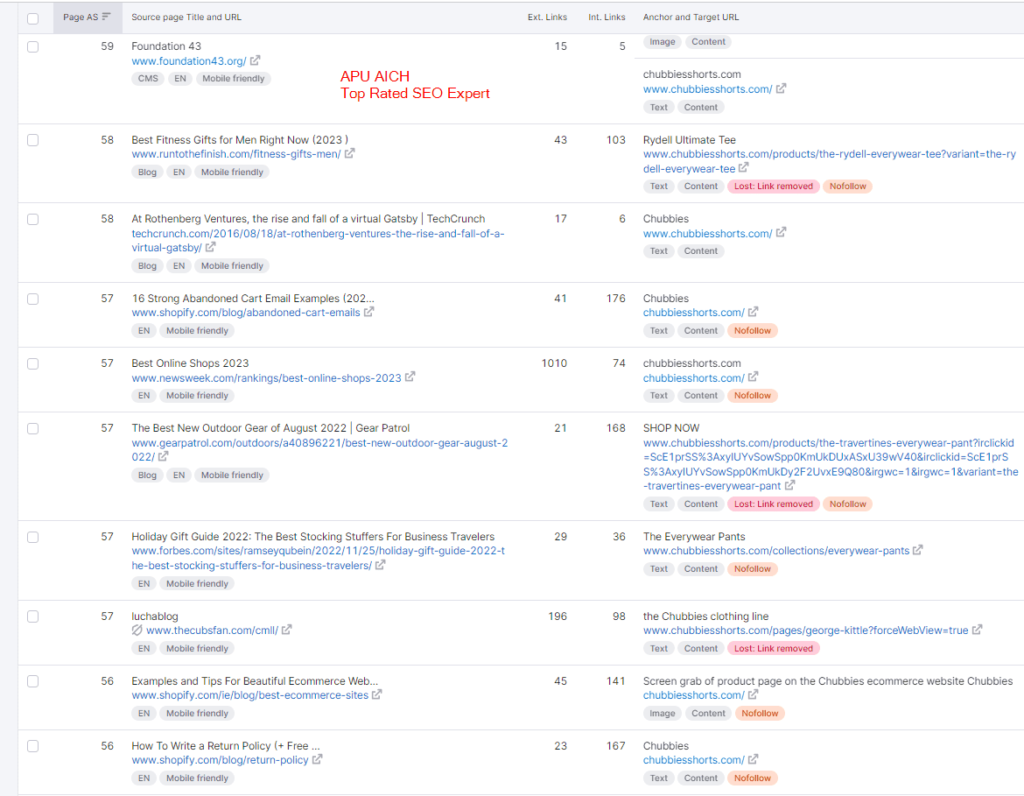Click the sort icon in Page AS header
The height and width of the screenshot is (796, 1024).
click(x=106, y=17)
